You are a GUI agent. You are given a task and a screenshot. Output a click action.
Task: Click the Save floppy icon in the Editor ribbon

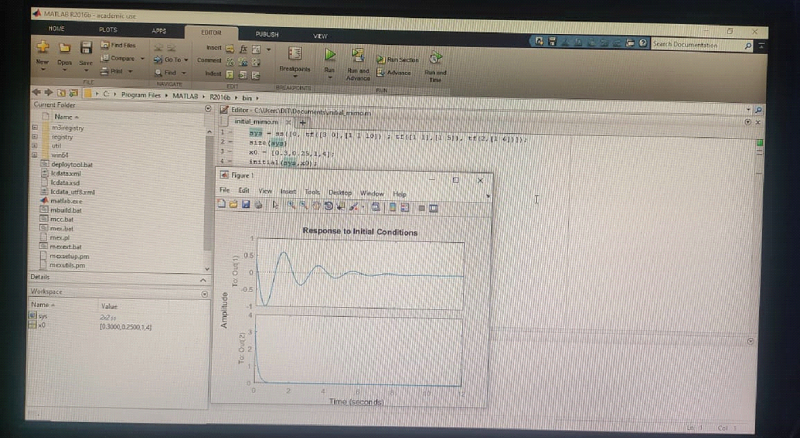coord(86,48)
